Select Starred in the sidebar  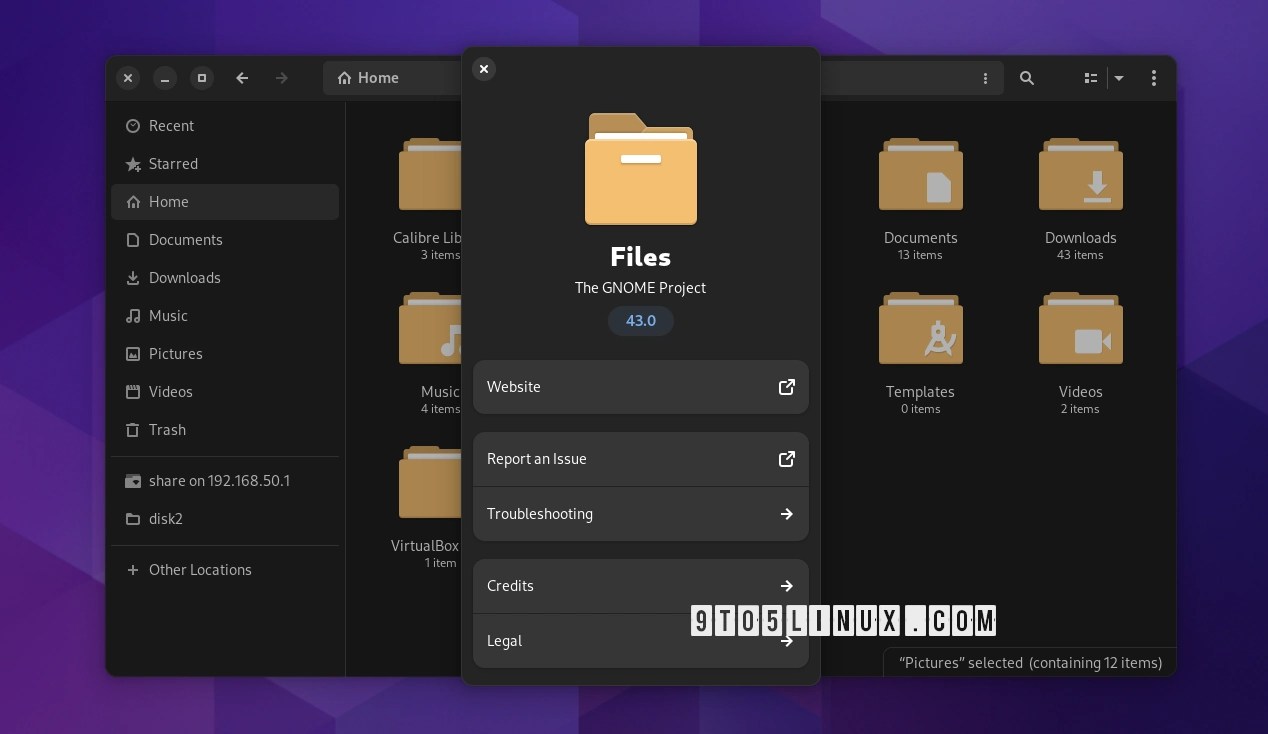225,164
